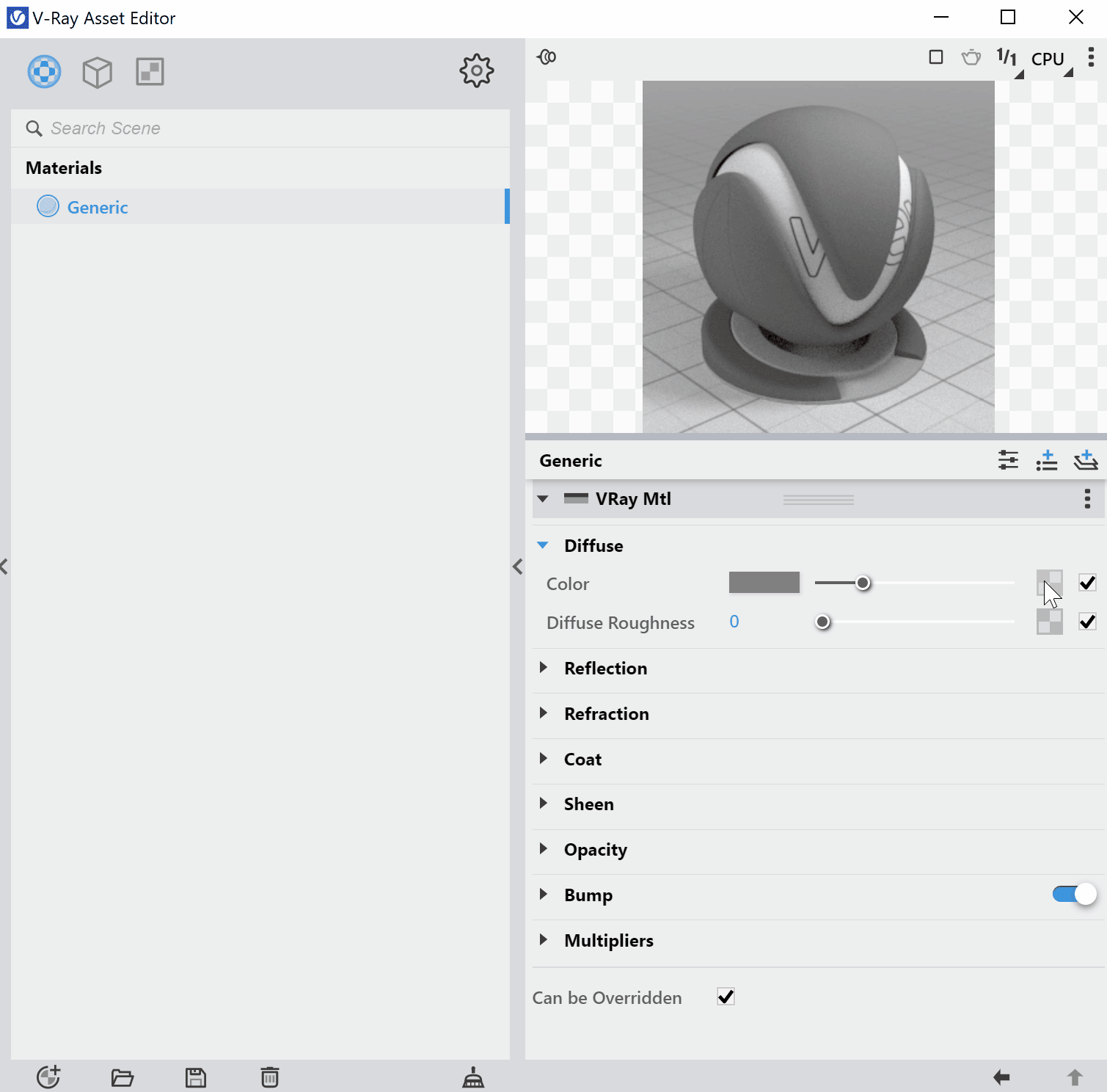Click Diffuse Roughness texture map slot

1050,622
